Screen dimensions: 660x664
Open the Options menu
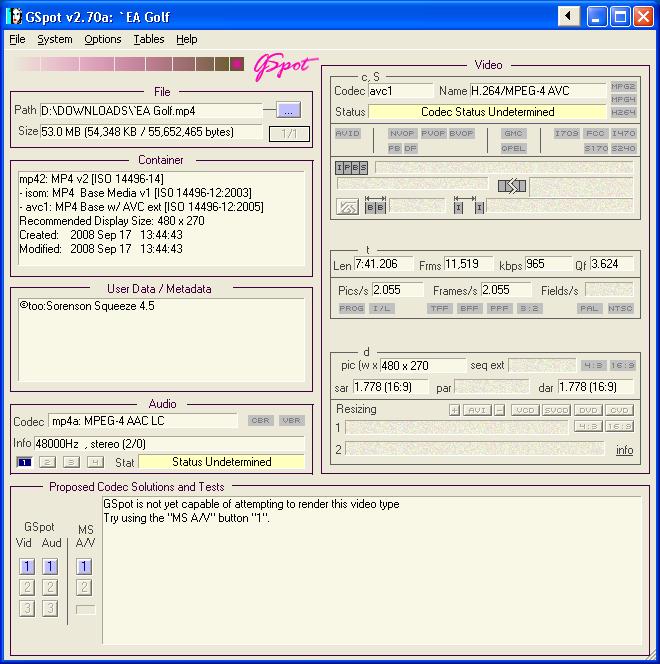click(x=102, y=39)
